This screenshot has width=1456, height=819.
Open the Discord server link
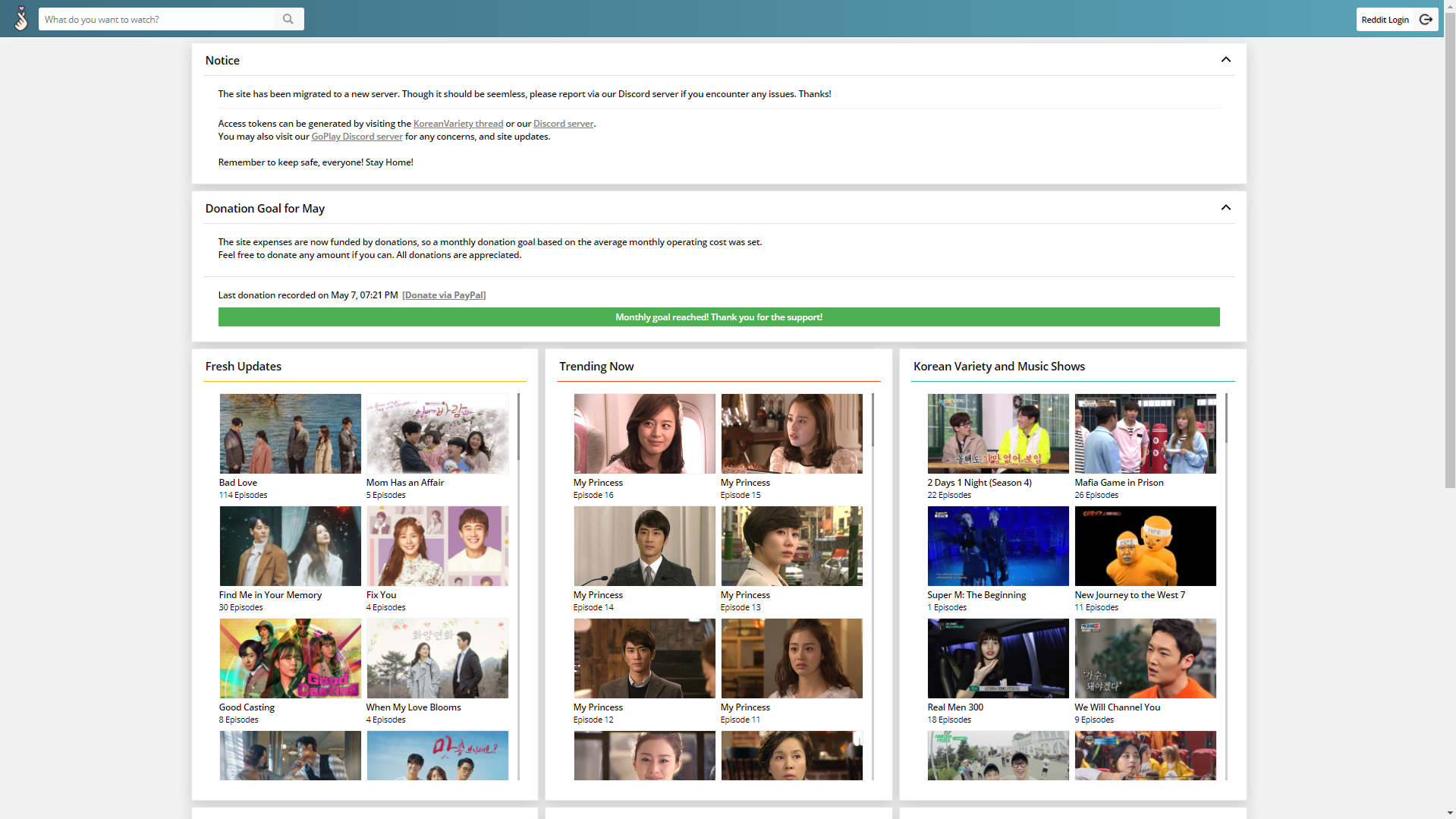[563, 124]
